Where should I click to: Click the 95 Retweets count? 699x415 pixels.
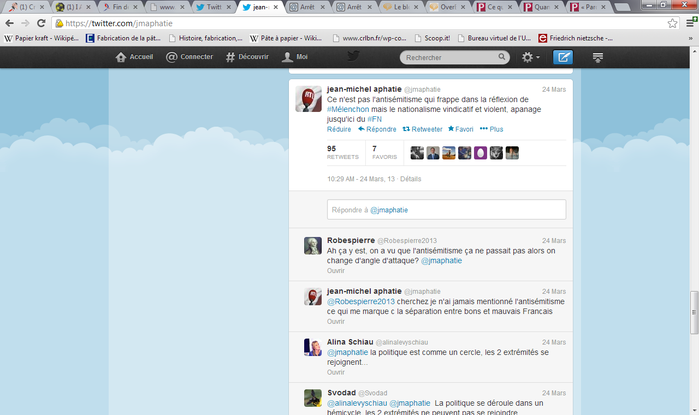342,152
